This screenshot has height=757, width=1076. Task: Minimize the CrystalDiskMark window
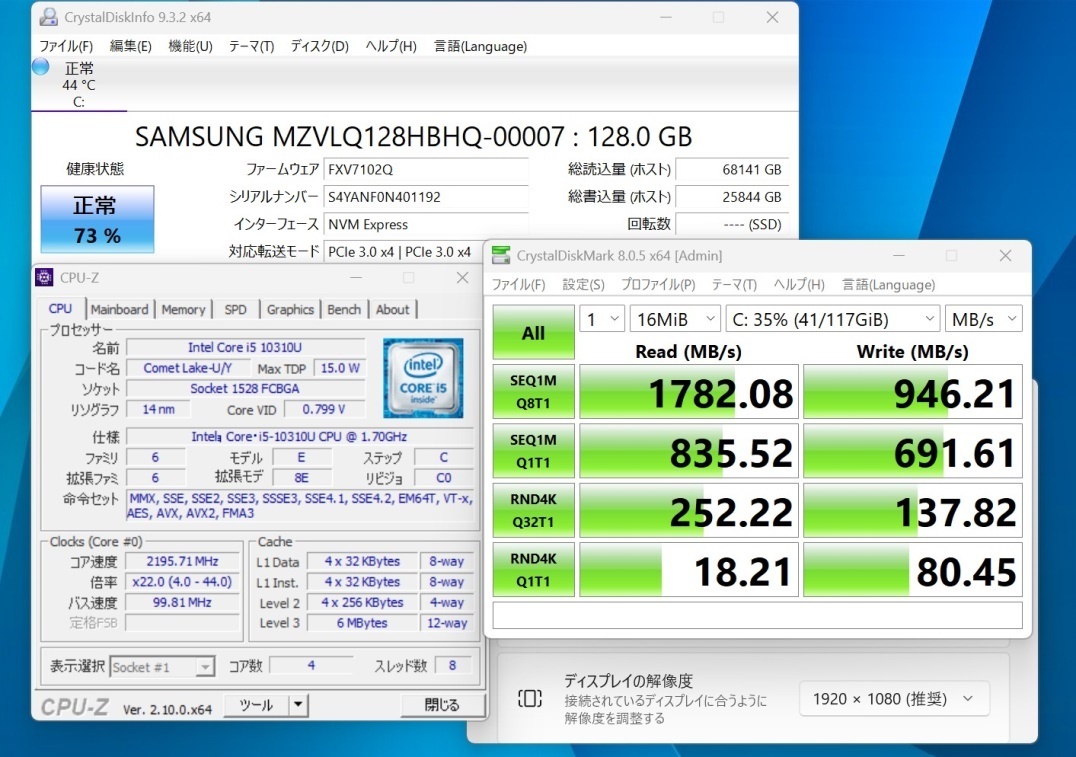[898, 255]
